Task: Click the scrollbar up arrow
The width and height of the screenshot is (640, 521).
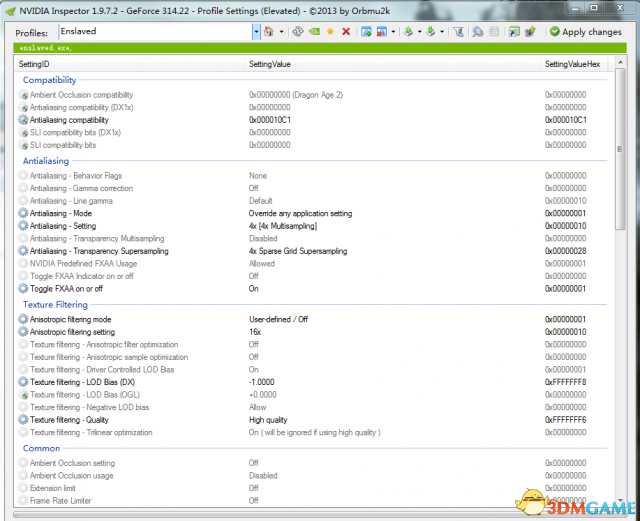Action: click(620, 62)
